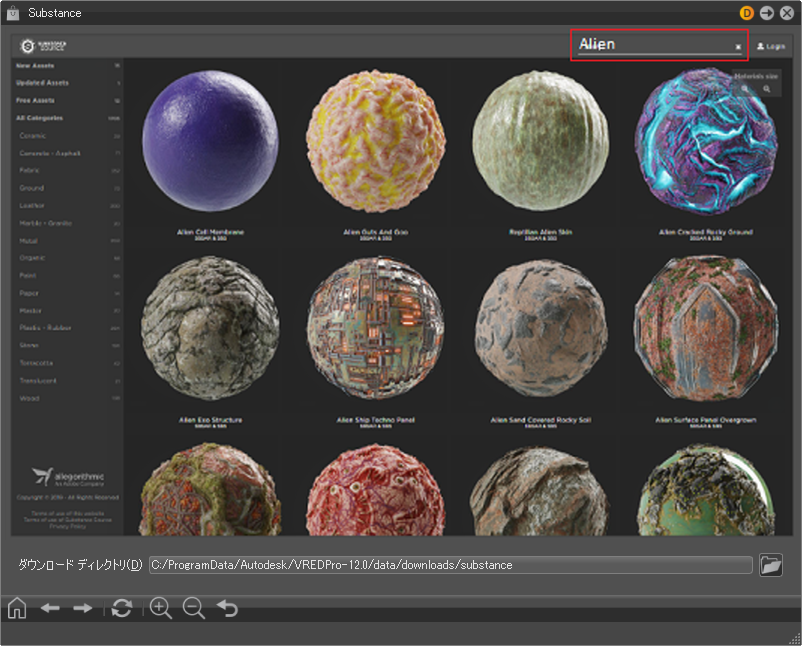Image resolution: width=802 pixels, height=646 pixels.
Task: Zoom out using the magnifier minus icon
Action: pos(194,608)
